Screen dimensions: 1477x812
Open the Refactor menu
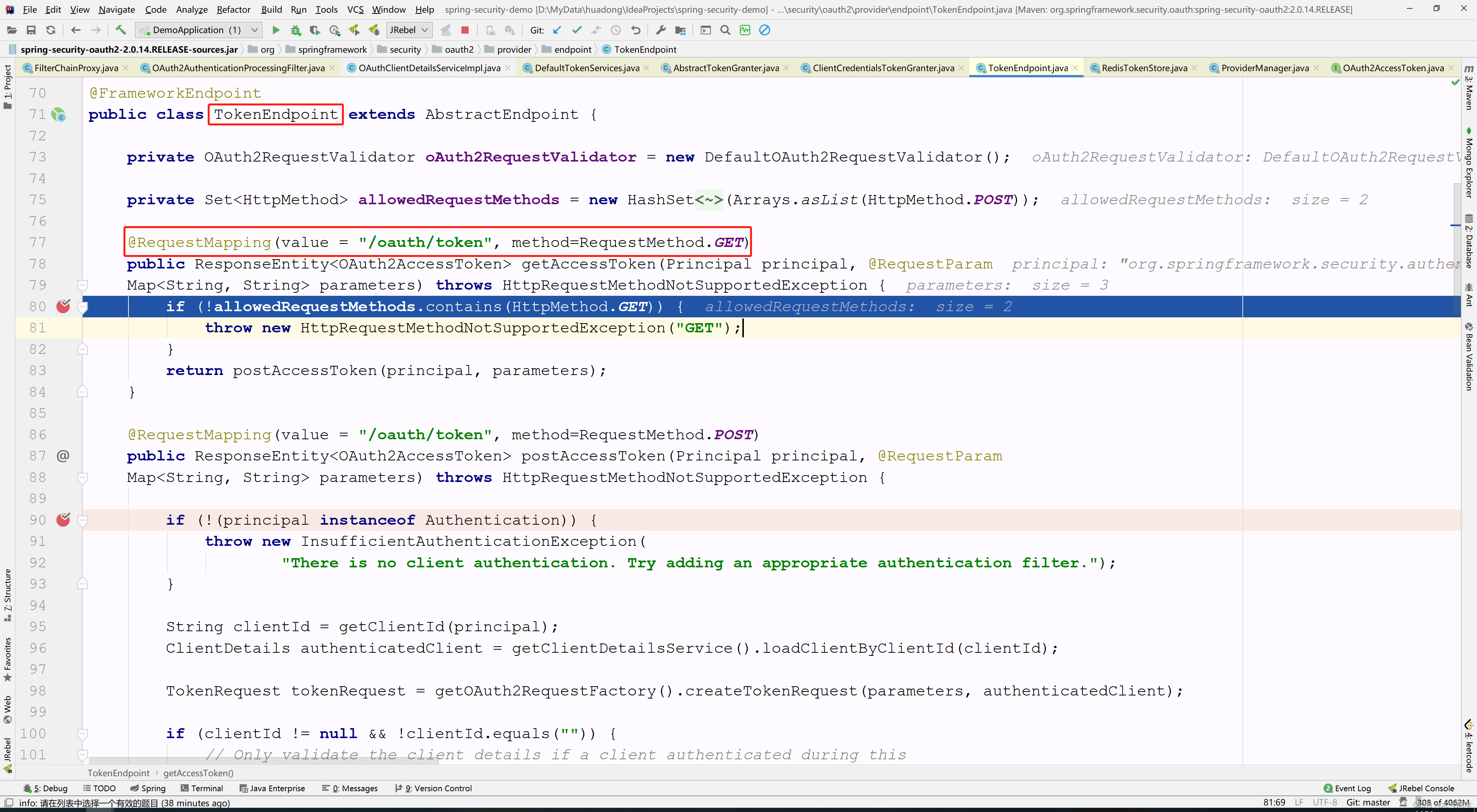click(x=233, y=10)
